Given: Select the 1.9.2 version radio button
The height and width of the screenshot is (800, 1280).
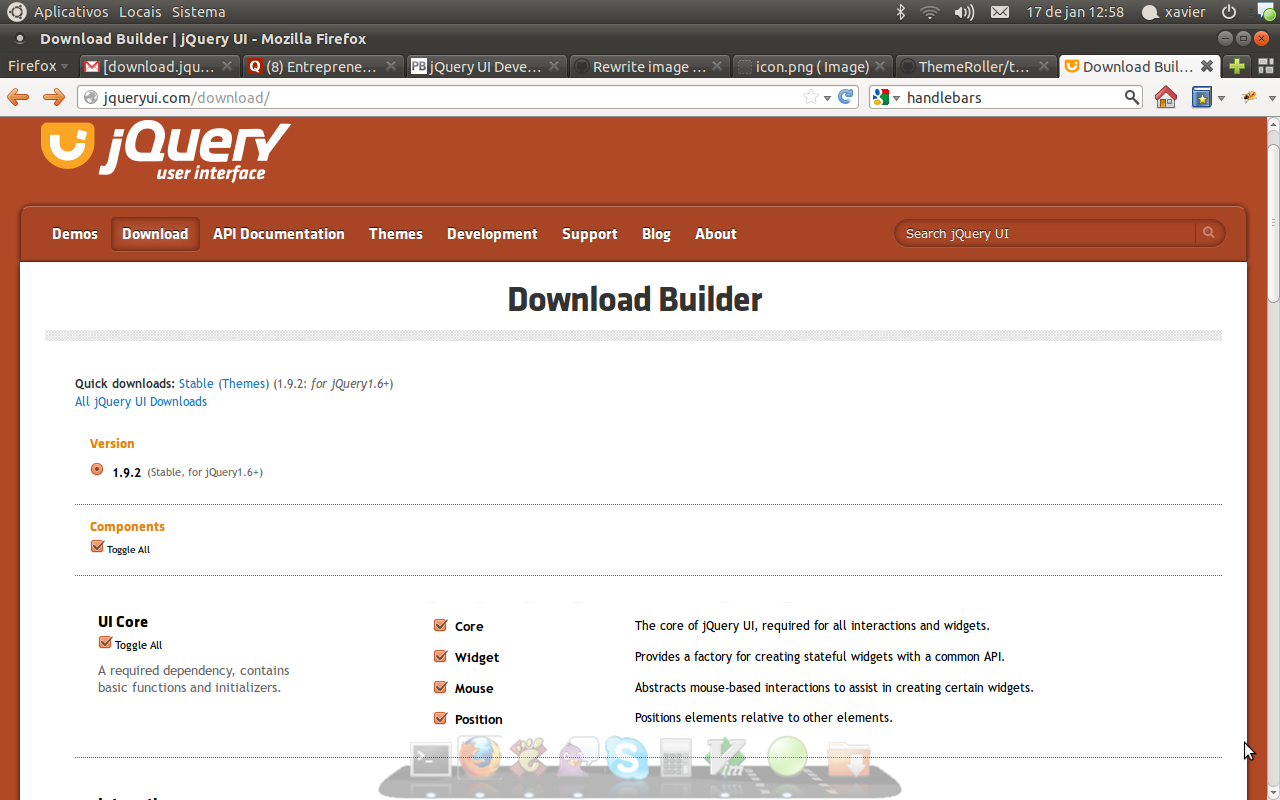Looking at the screenshot, I should 97,470.
